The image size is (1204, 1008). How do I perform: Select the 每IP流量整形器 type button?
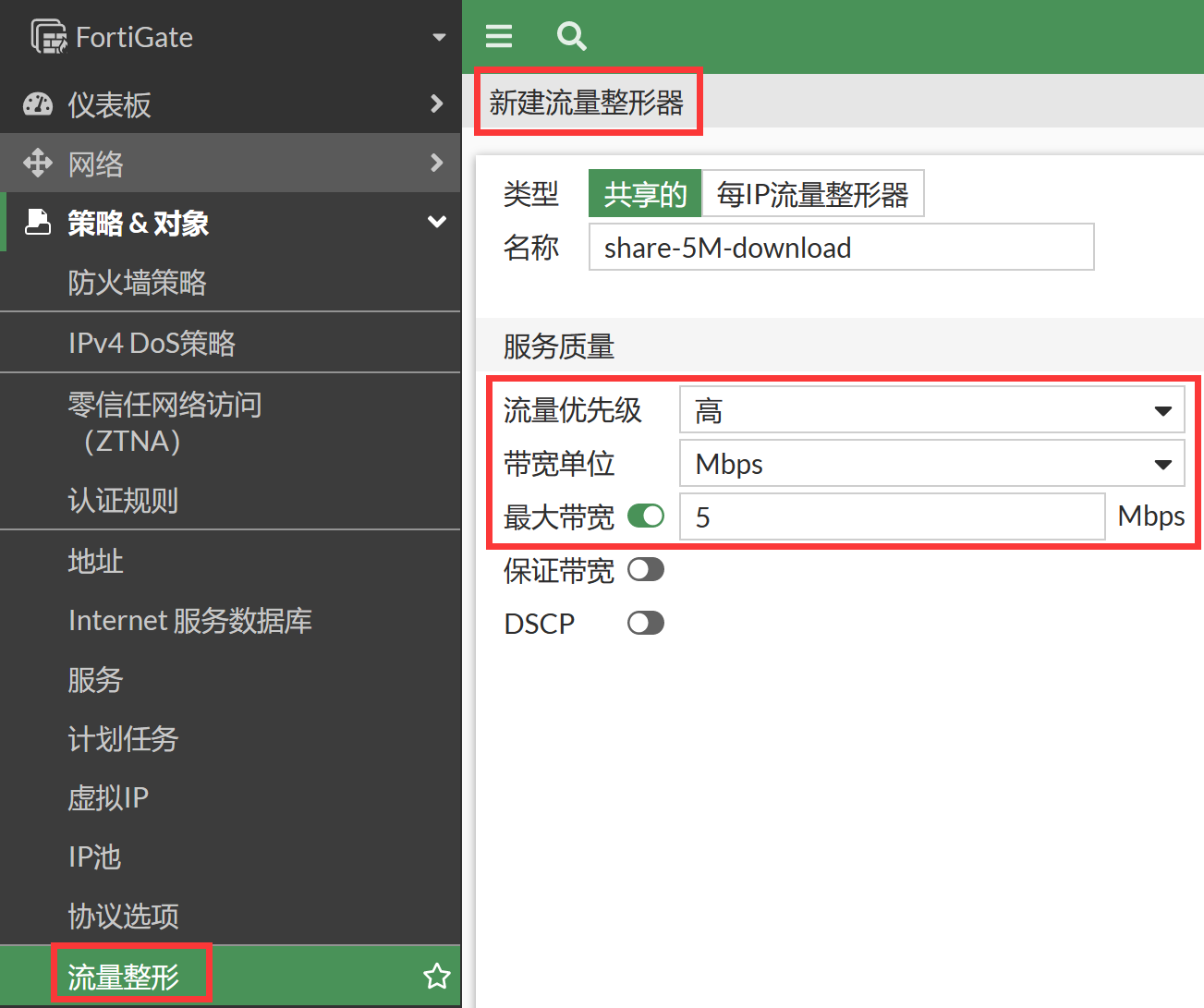pyautogui.click(x=812, y=194)
